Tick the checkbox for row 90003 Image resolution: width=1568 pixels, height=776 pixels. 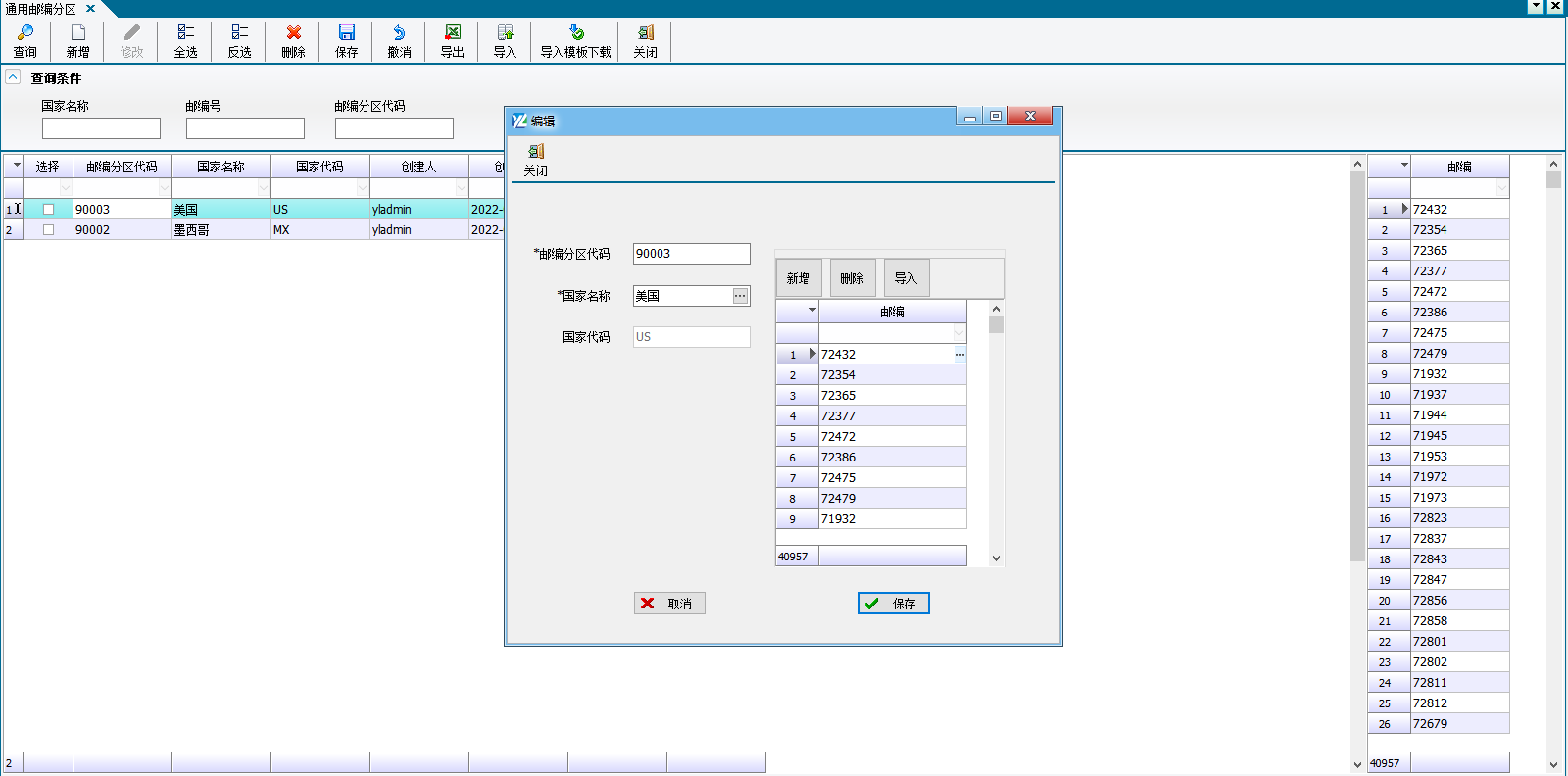pyautogui.click(x=48, y=209)
